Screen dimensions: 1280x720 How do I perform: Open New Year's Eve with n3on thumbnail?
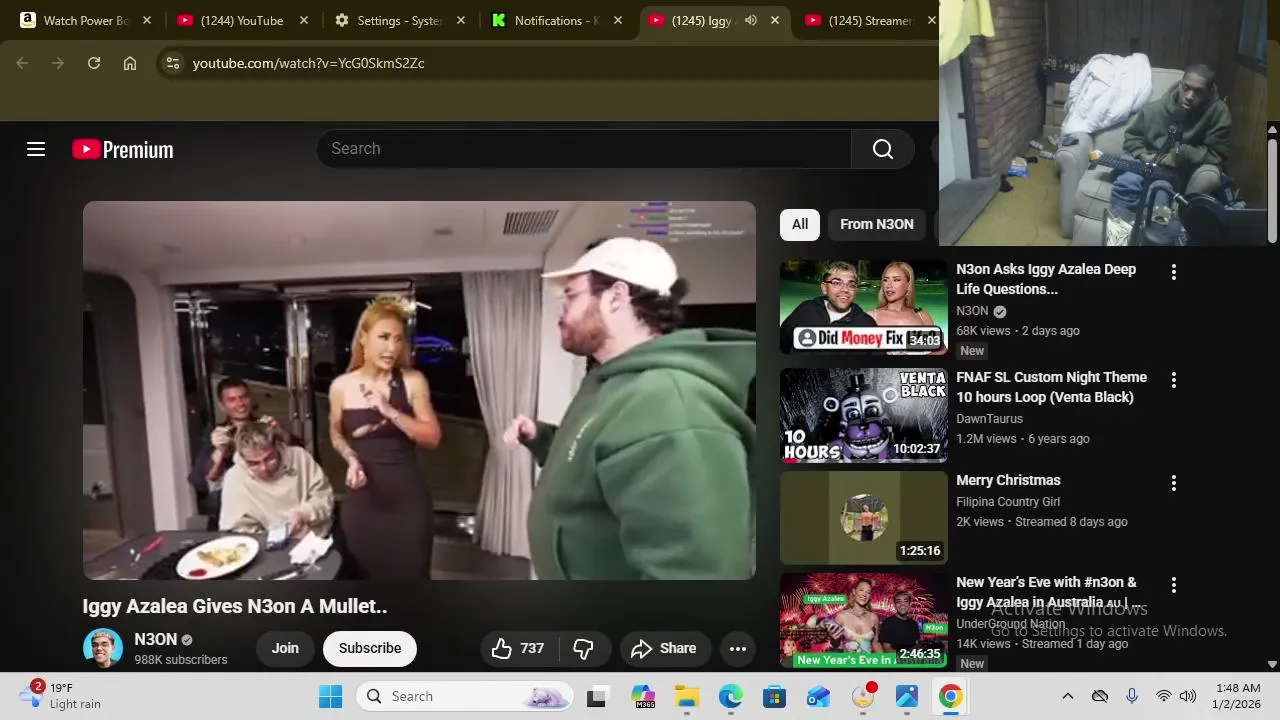pos(864,620)
